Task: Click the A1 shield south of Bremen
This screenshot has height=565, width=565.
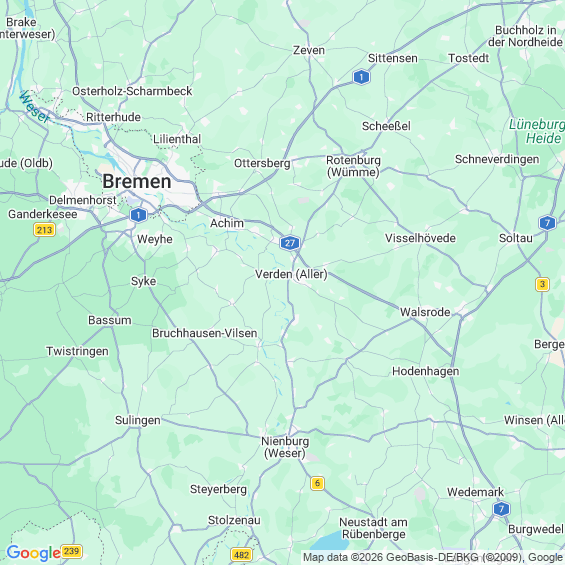Action: tap(138, 215)
